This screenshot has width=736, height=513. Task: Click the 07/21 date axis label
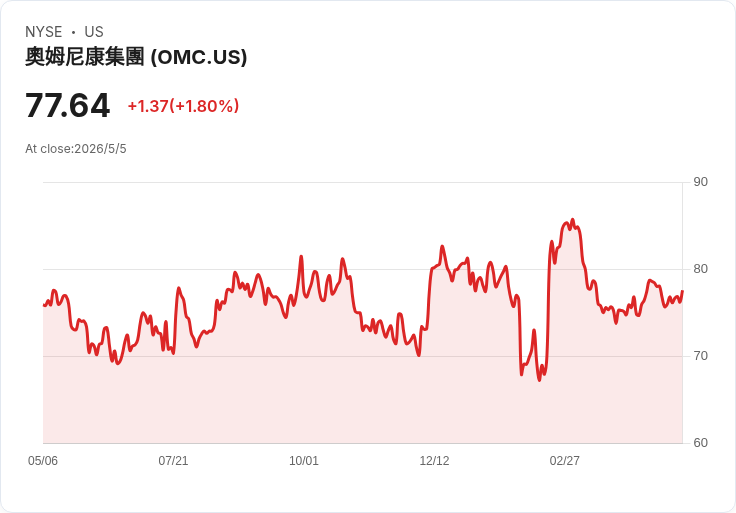coord(173,460)
